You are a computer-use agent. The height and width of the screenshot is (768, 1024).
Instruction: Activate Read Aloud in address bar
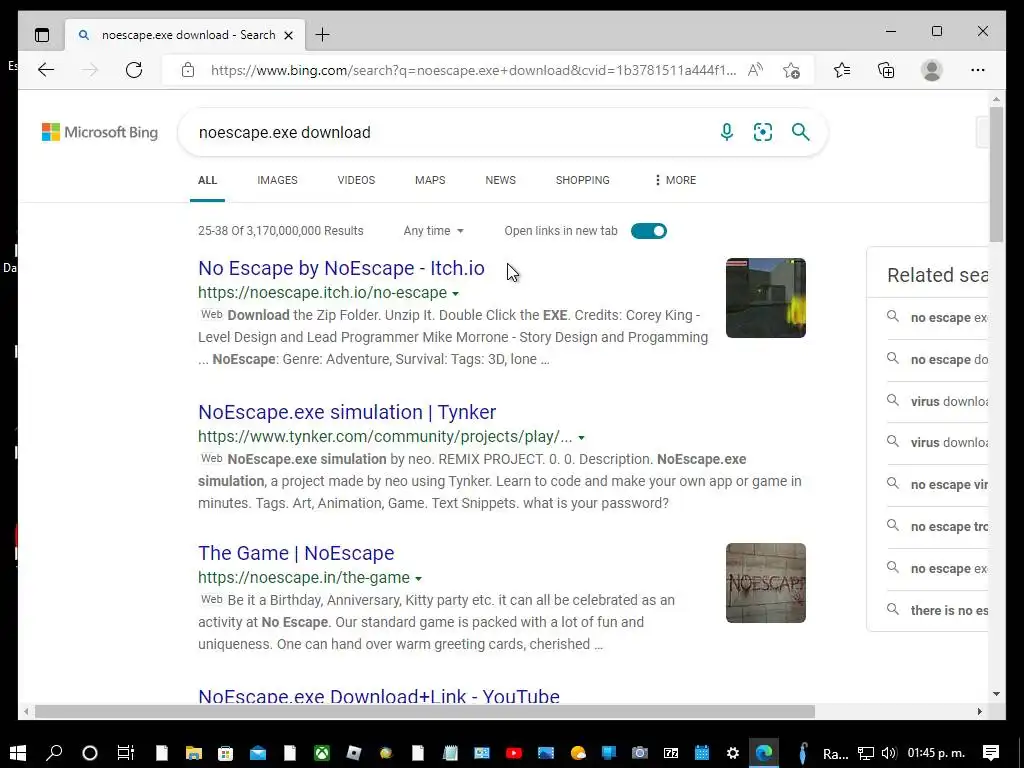(x=756, y=70)
